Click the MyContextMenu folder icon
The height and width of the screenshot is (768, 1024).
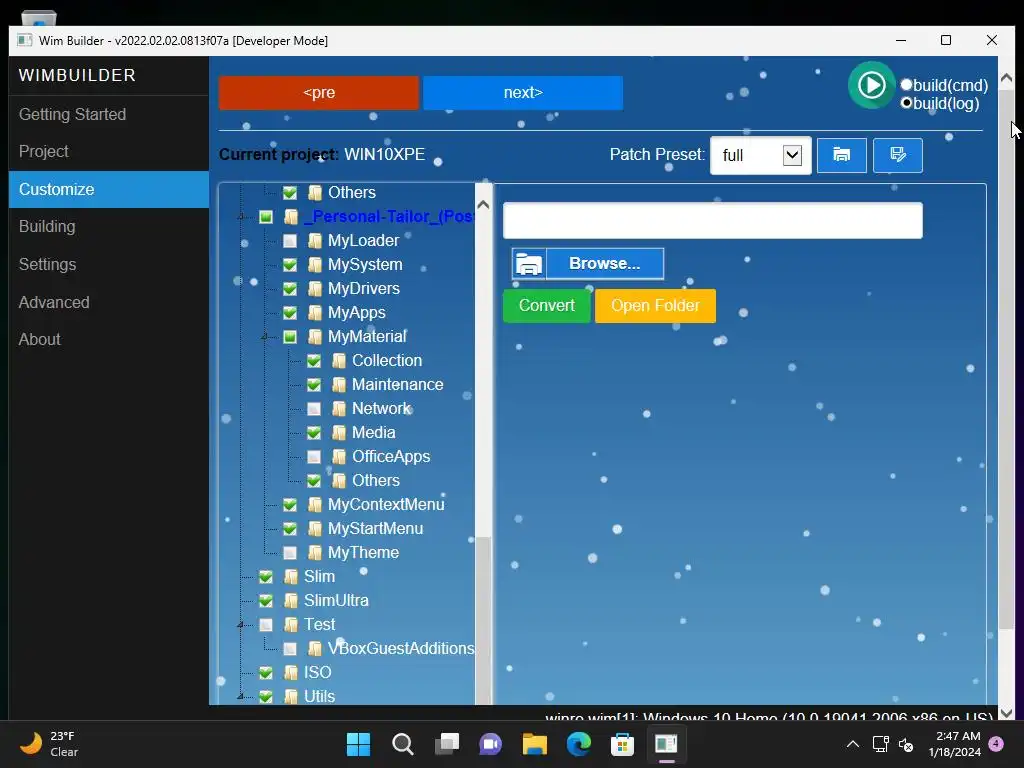(315, 505)
